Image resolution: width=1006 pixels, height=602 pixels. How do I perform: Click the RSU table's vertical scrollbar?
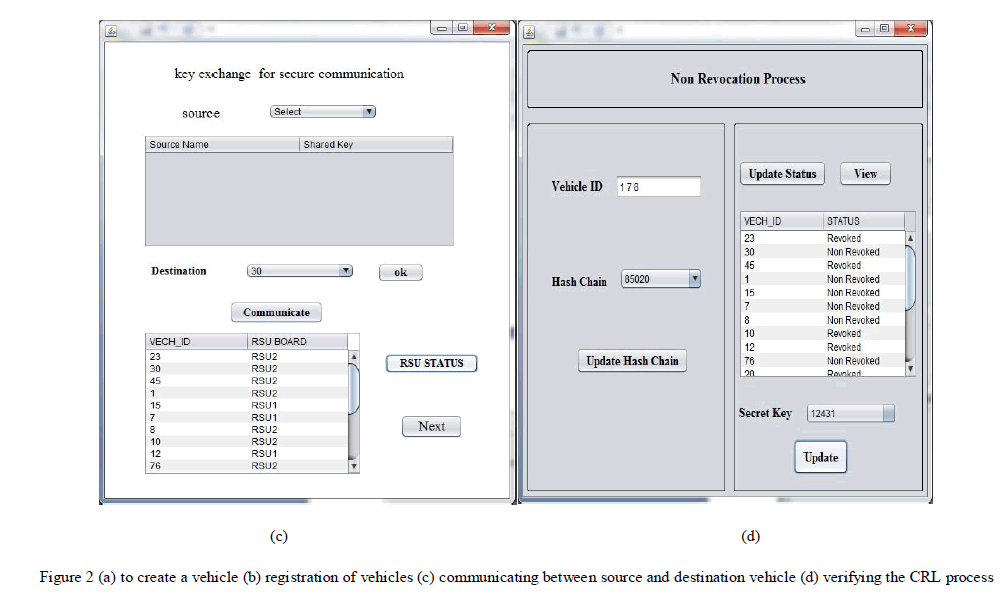click(x=353, y=390)
